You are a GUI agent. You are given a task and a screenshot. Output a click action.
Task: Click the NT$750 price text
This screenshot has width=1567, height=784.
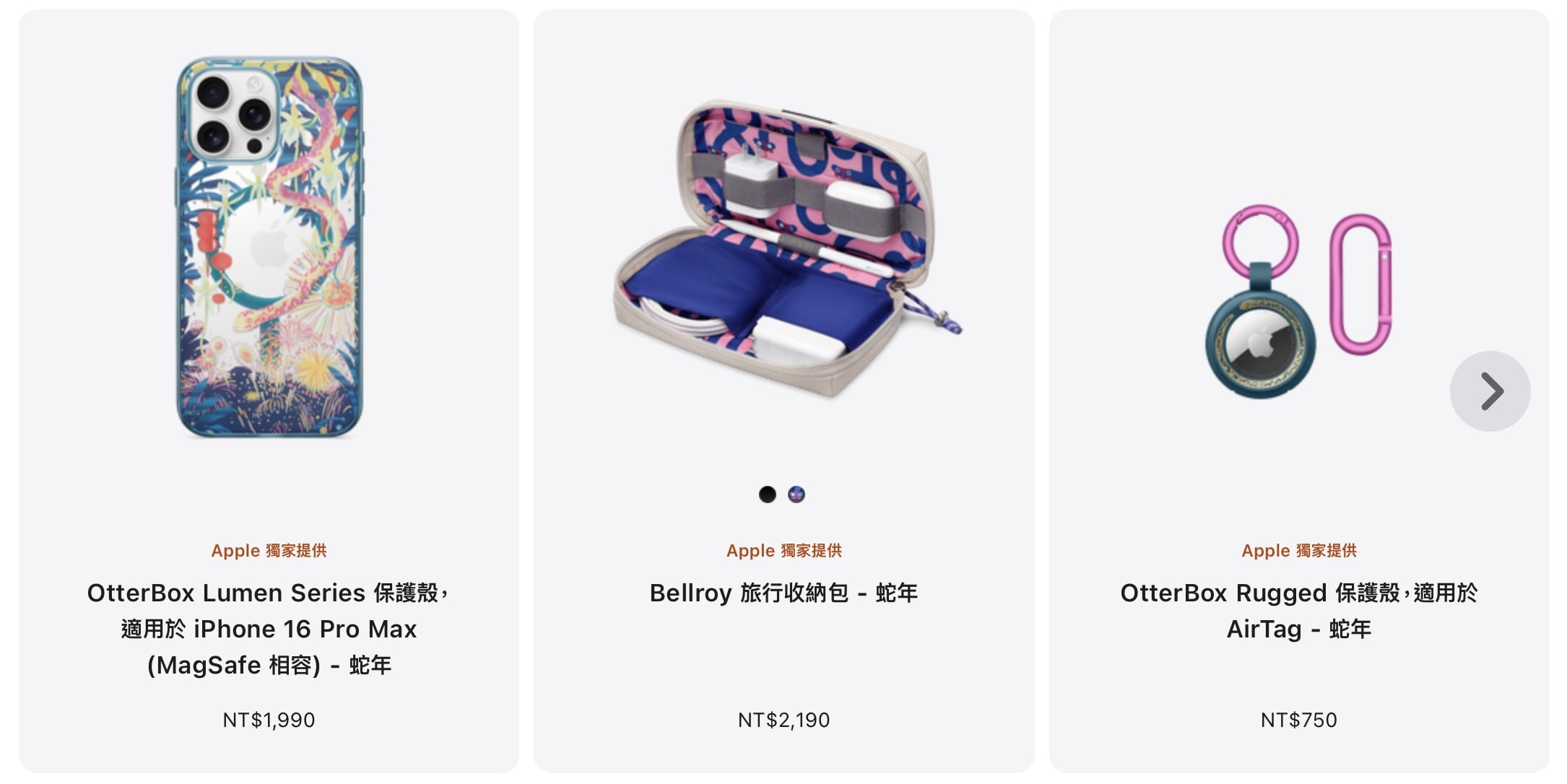1298,720
